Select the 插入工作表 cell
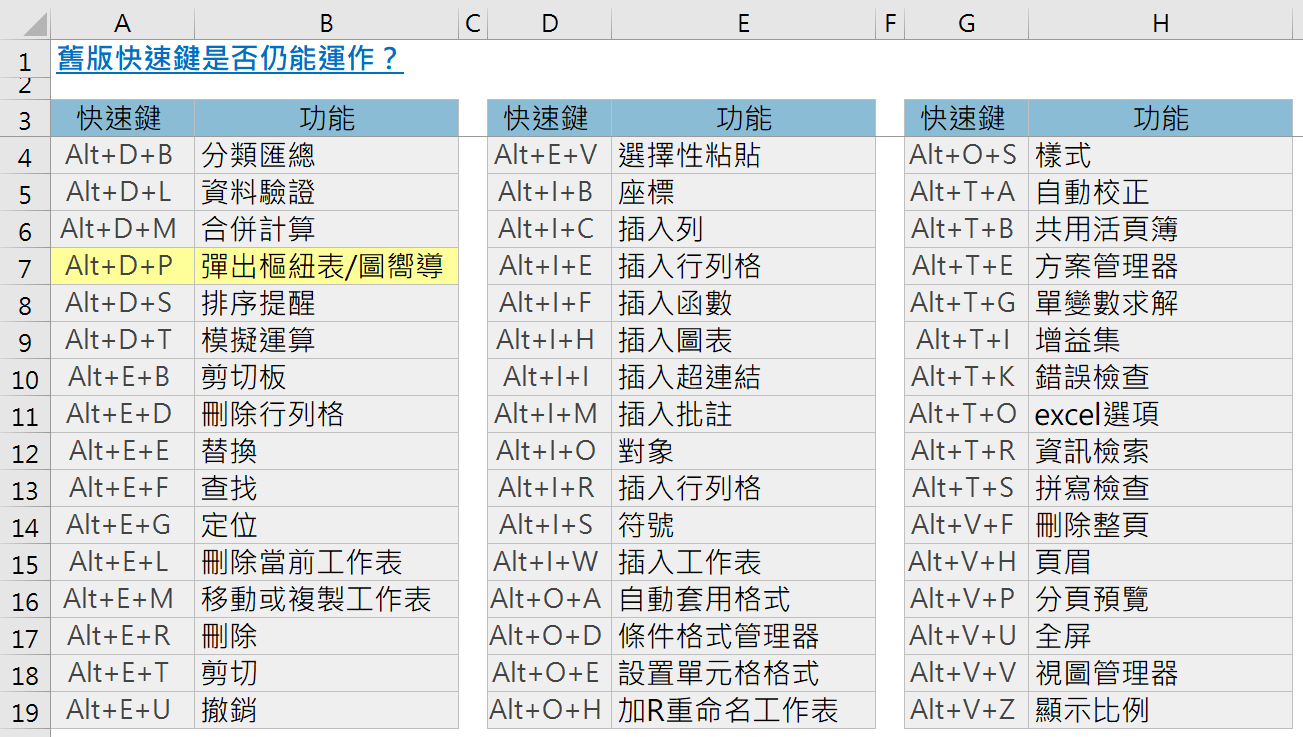Image resolution: width=1303 pixels, height=737 pixels. [x=743, y=562]
